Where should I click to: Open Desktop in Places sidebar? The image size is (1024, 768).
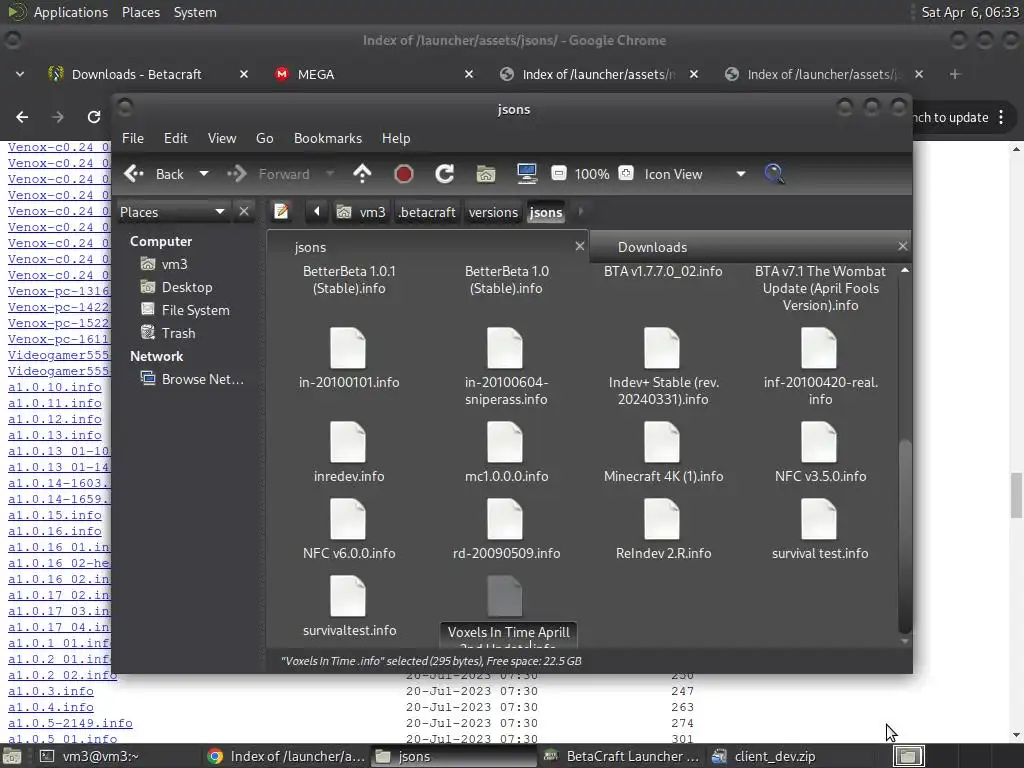point(187,287)
